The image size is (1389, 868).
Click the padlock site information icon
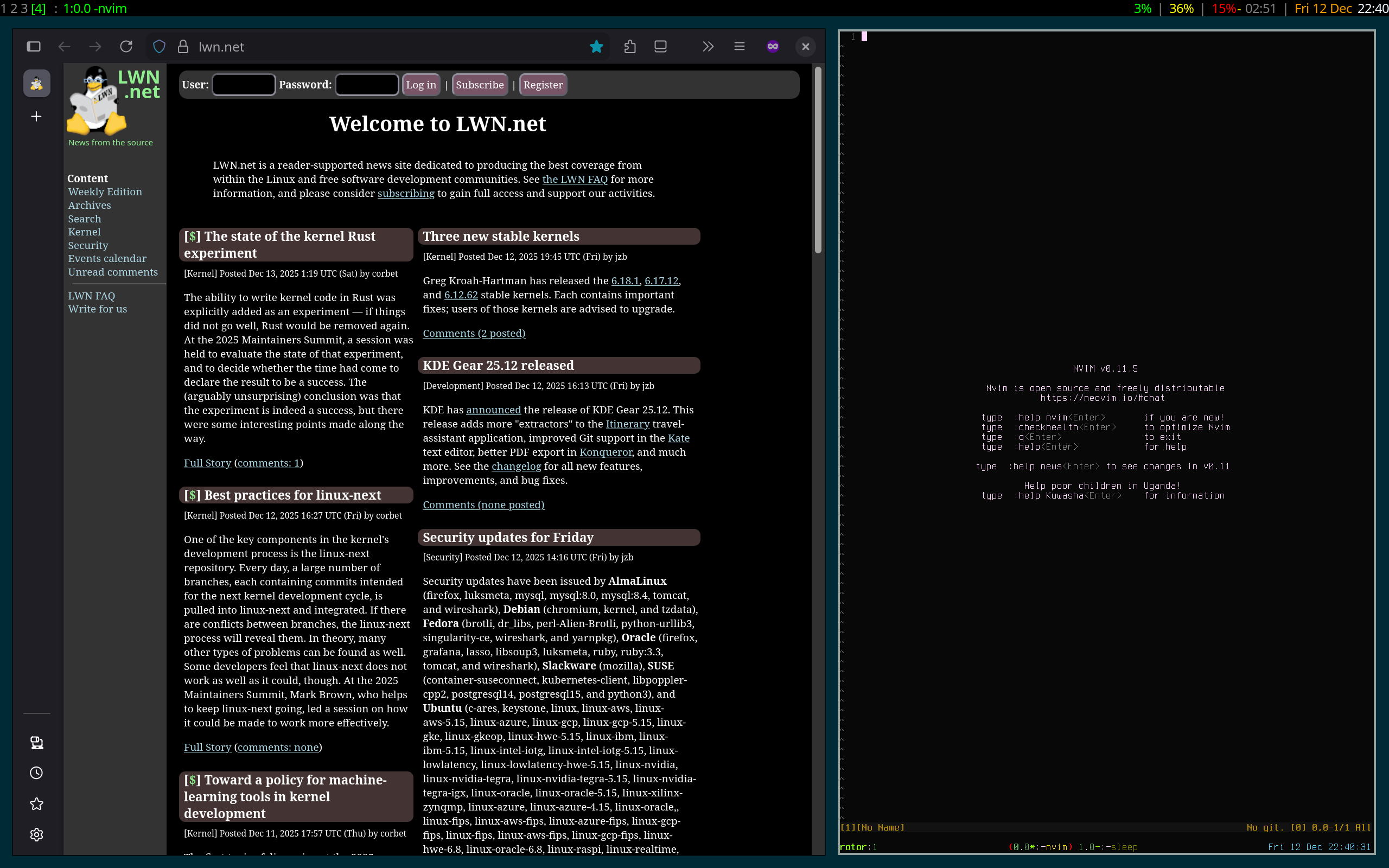pos(183,47)
